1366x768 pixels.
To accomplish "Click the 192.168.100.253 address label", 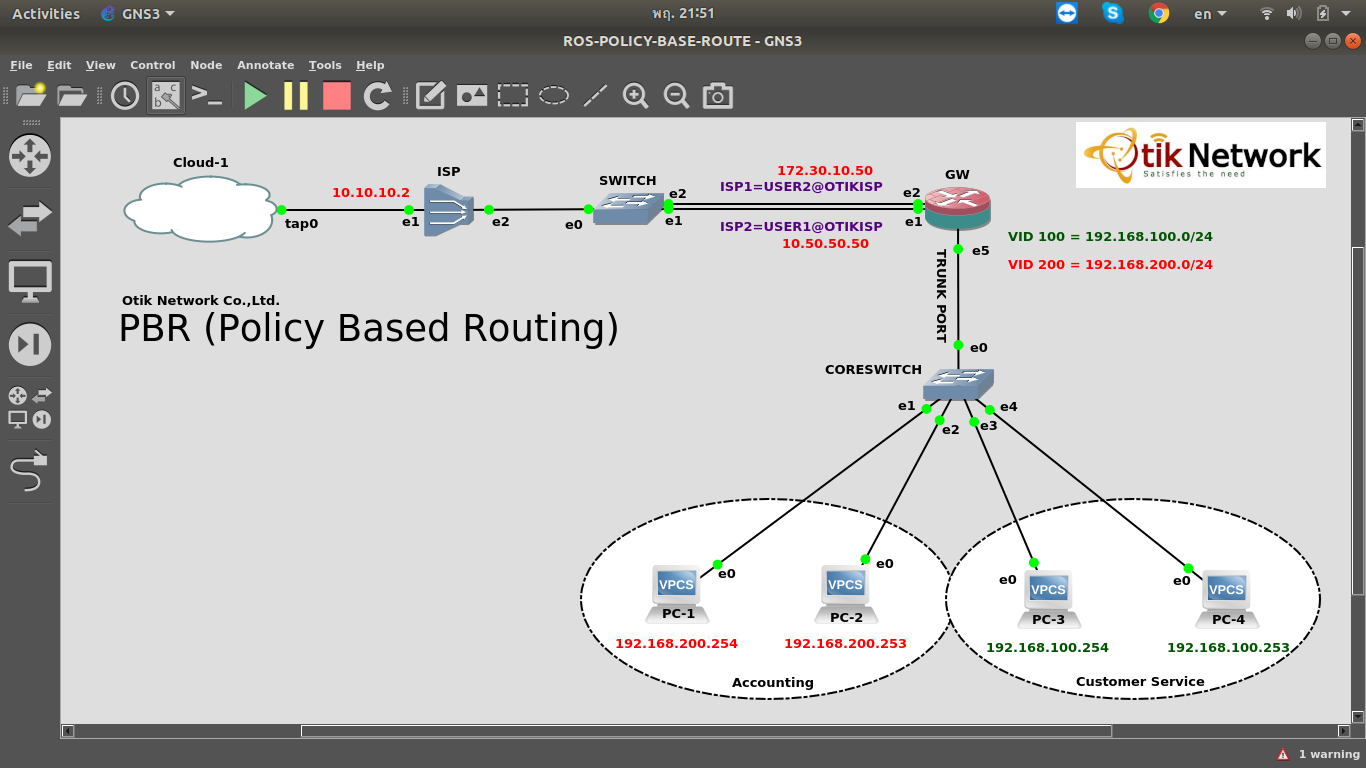I will [1228, 648].
